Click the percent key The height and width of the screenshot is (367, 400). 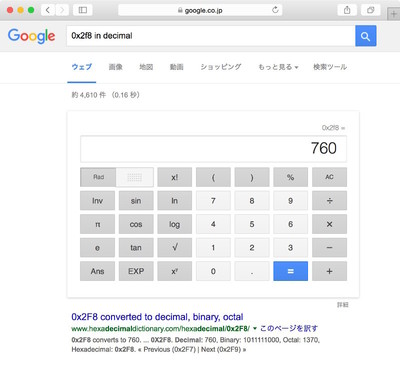click(291, 177)
